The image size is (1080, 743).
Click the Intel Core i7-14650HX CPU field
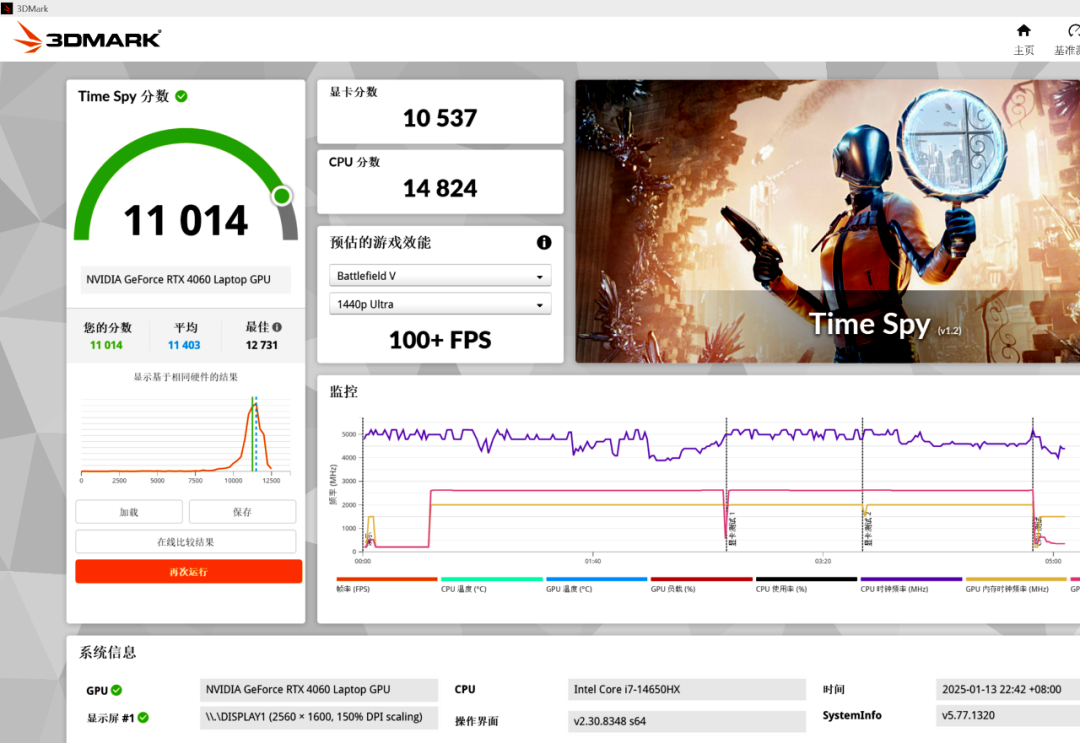[687, 689]
